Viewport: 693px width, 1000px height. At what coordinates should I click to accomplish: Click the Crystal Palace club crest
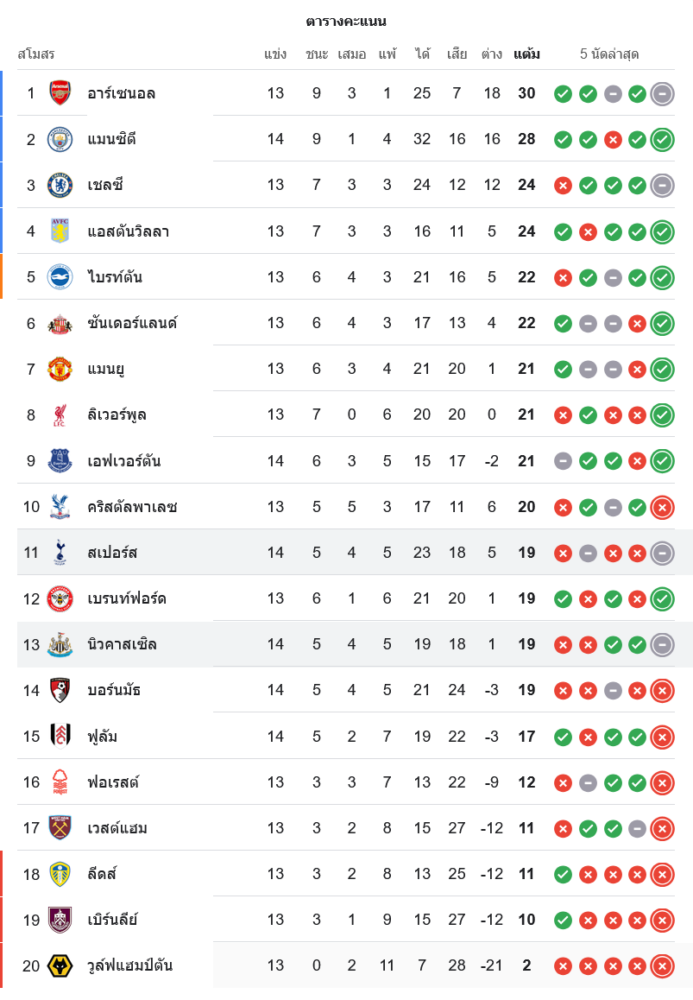pyautogui.click(x=60, y=507)
